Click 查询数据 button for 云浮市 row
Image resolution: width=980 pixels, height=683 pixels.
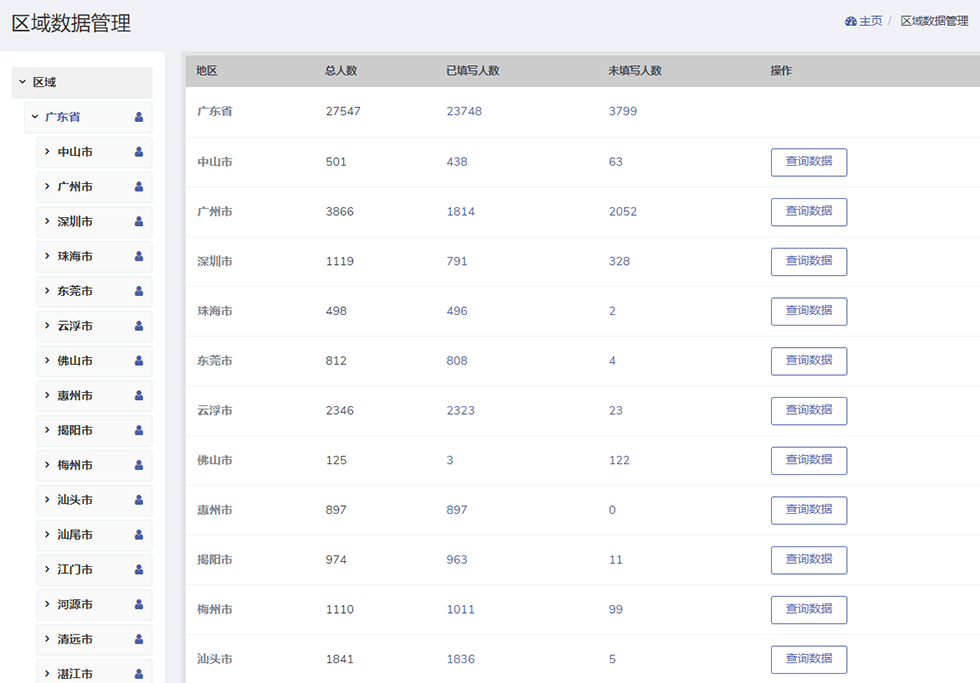[809, 411]
